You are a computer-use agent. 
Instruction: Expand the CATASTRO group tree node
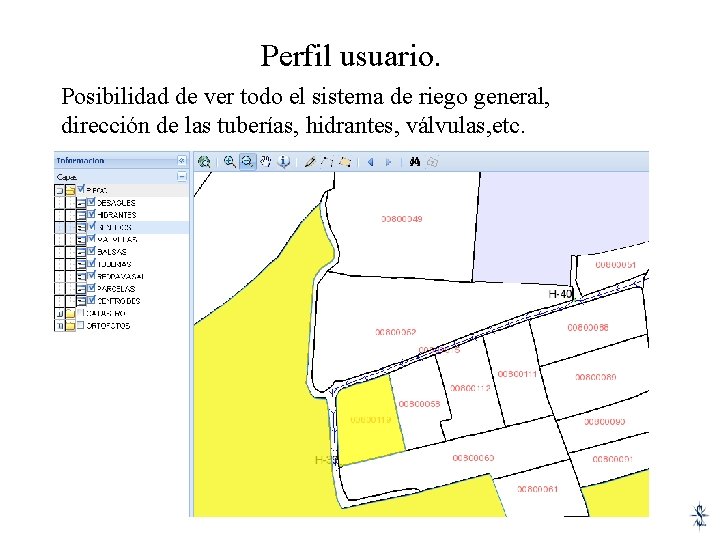tap(59, 314)
